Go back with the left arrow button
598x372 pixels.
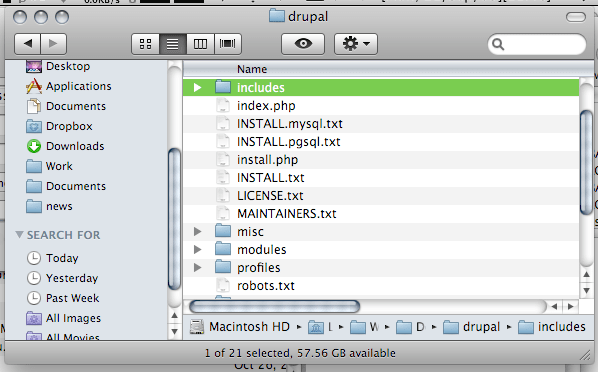tap(27, 44)
